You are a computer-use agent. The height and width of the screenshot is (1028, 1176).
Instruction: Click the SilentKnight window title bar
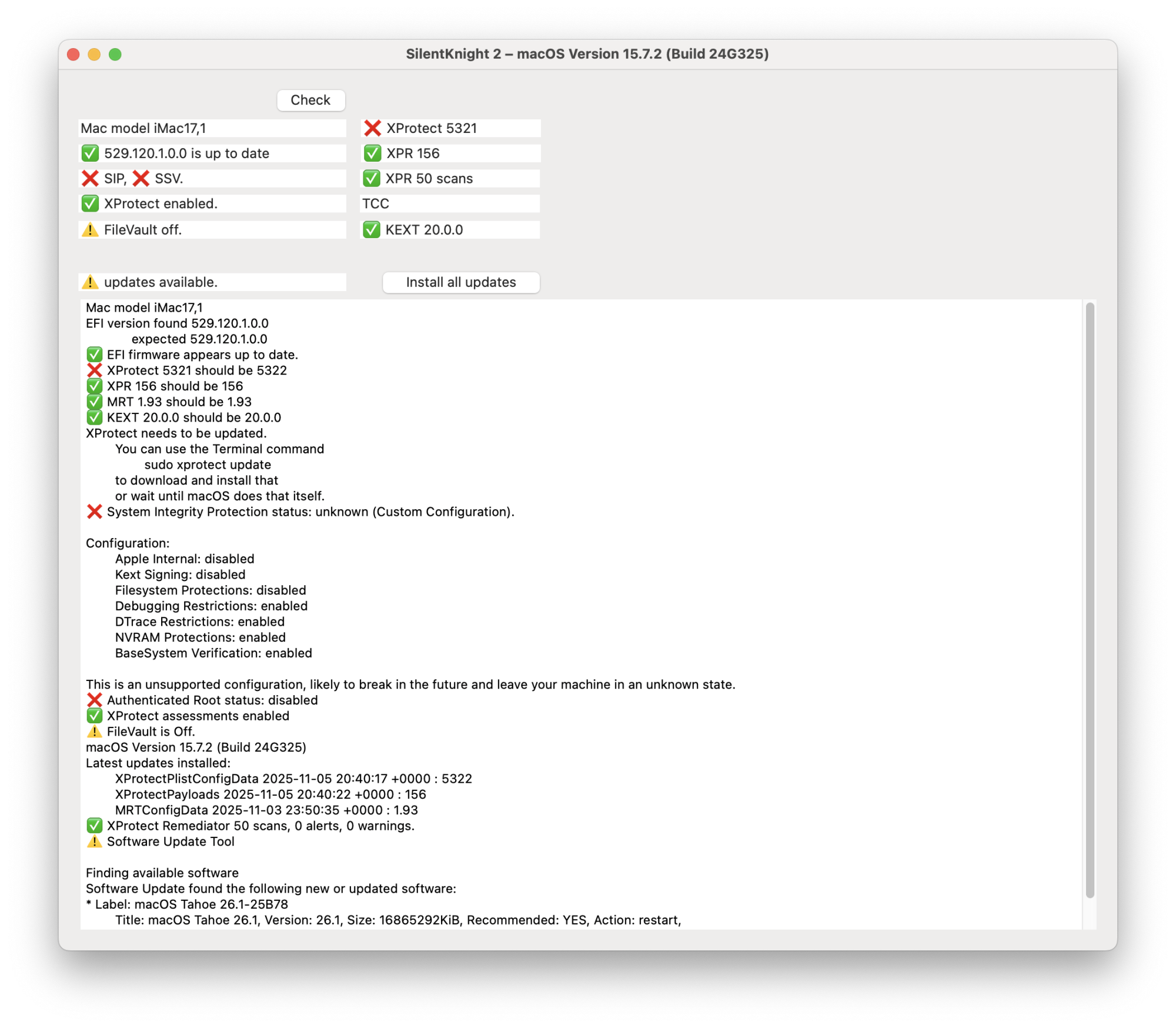(588, 54)
